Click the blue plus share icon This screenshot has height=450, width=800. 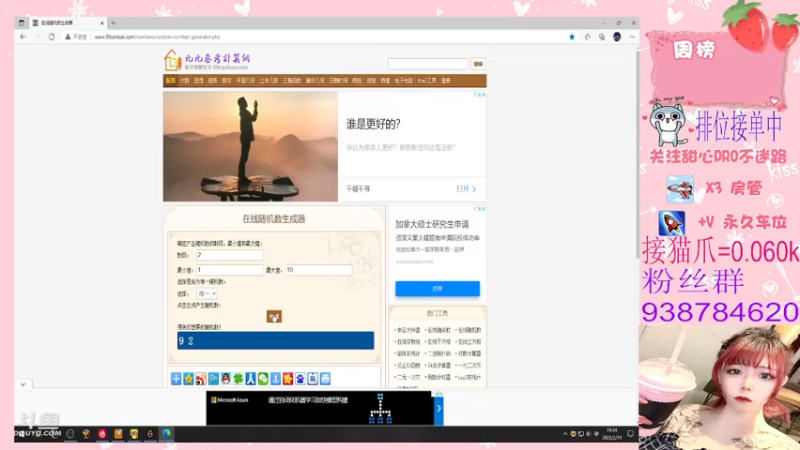[176, 378]
